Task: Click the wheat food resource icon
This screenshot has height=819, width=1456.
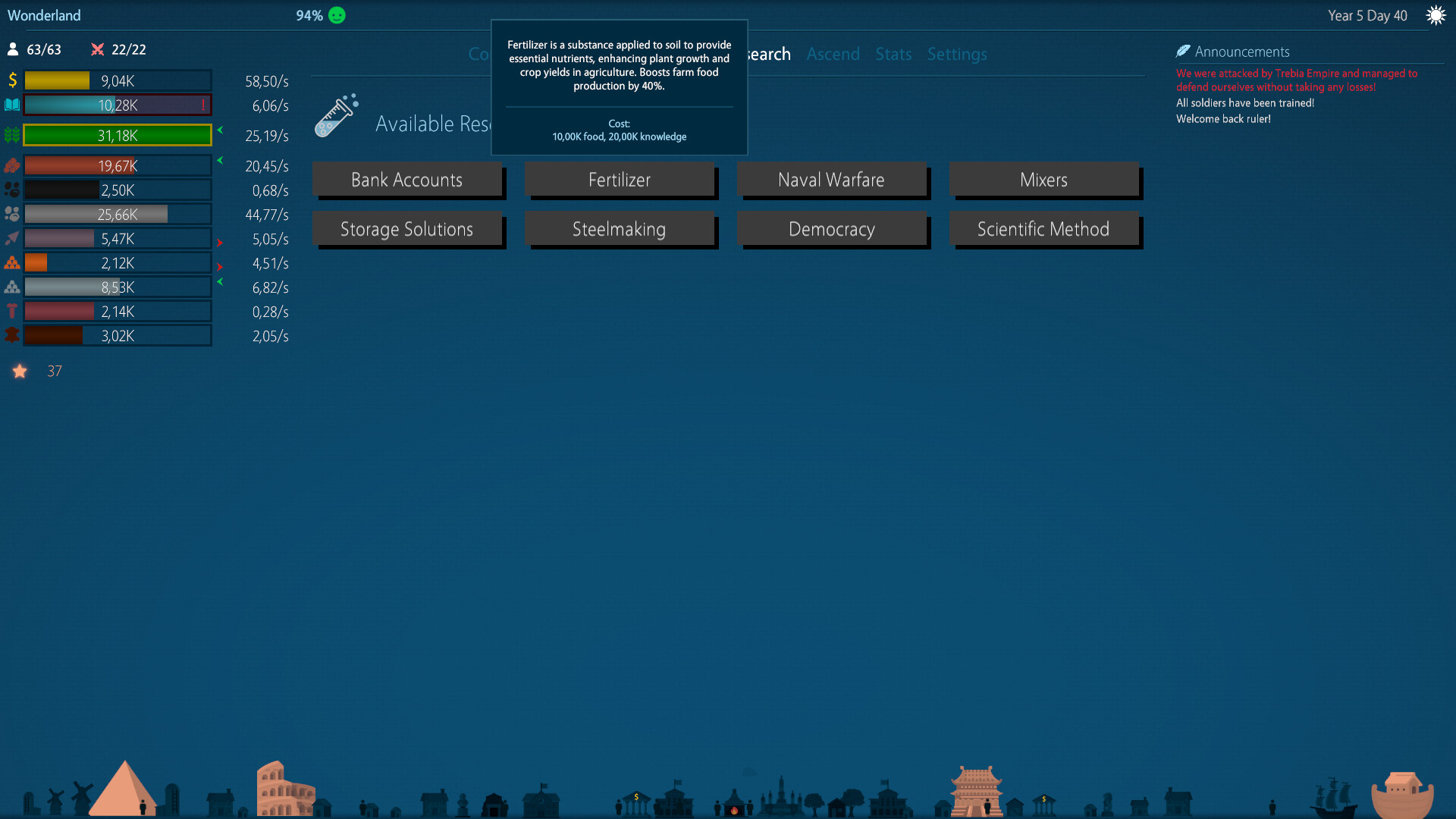Action: [x=12, y=135]
